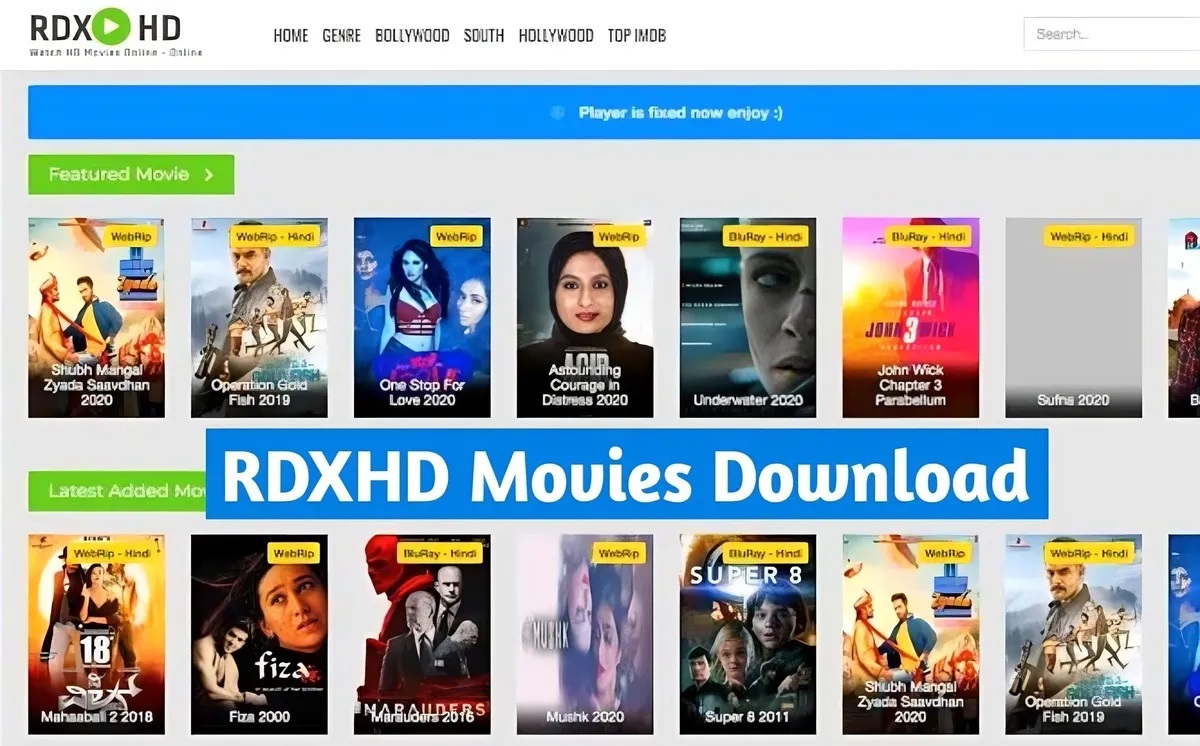Open the HOME menu item
This screenshot has height=746, width=1200.
coord(291,36)
